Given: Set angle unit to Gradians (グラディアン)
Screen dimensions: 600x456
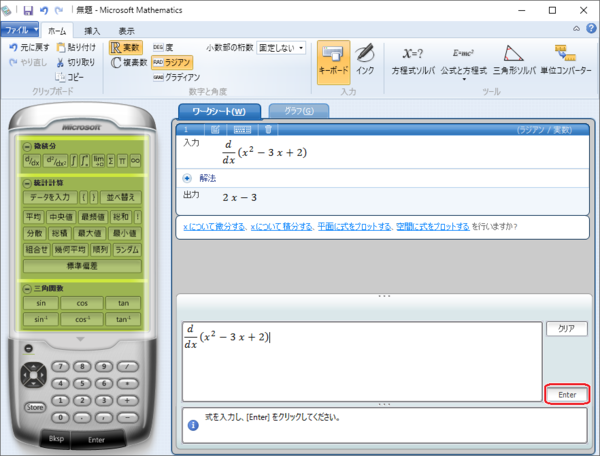Looking at the screenshot, I should point(176,77).
